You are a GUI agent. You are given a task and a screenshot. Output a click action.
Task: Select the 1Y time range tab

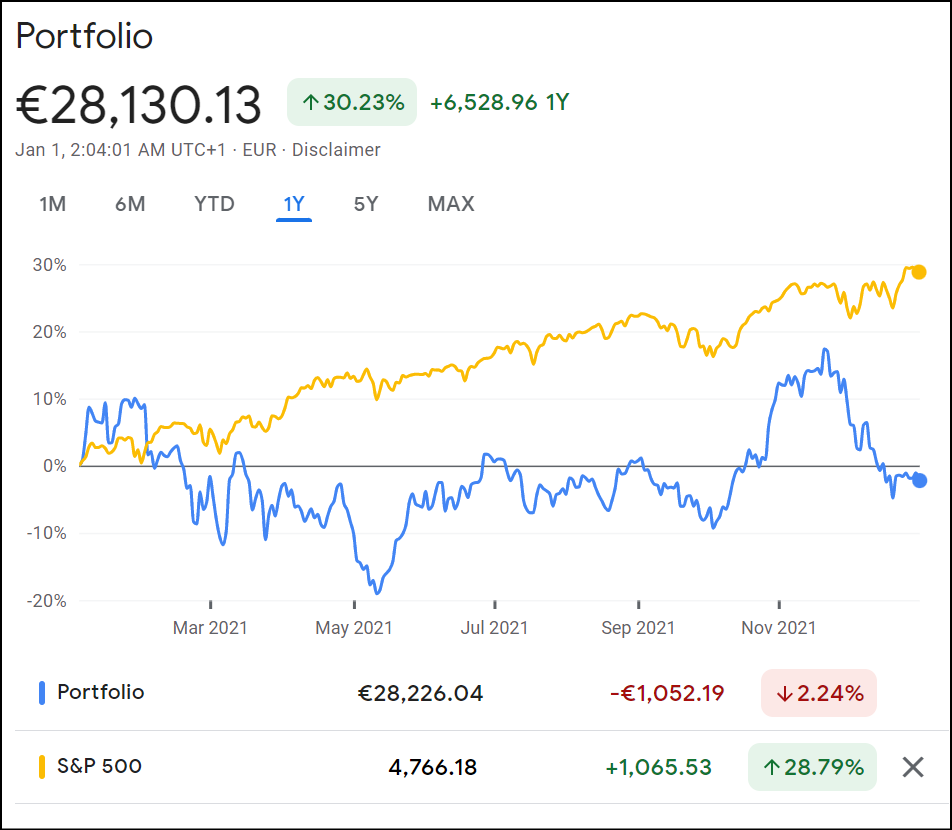pos(294,204)
